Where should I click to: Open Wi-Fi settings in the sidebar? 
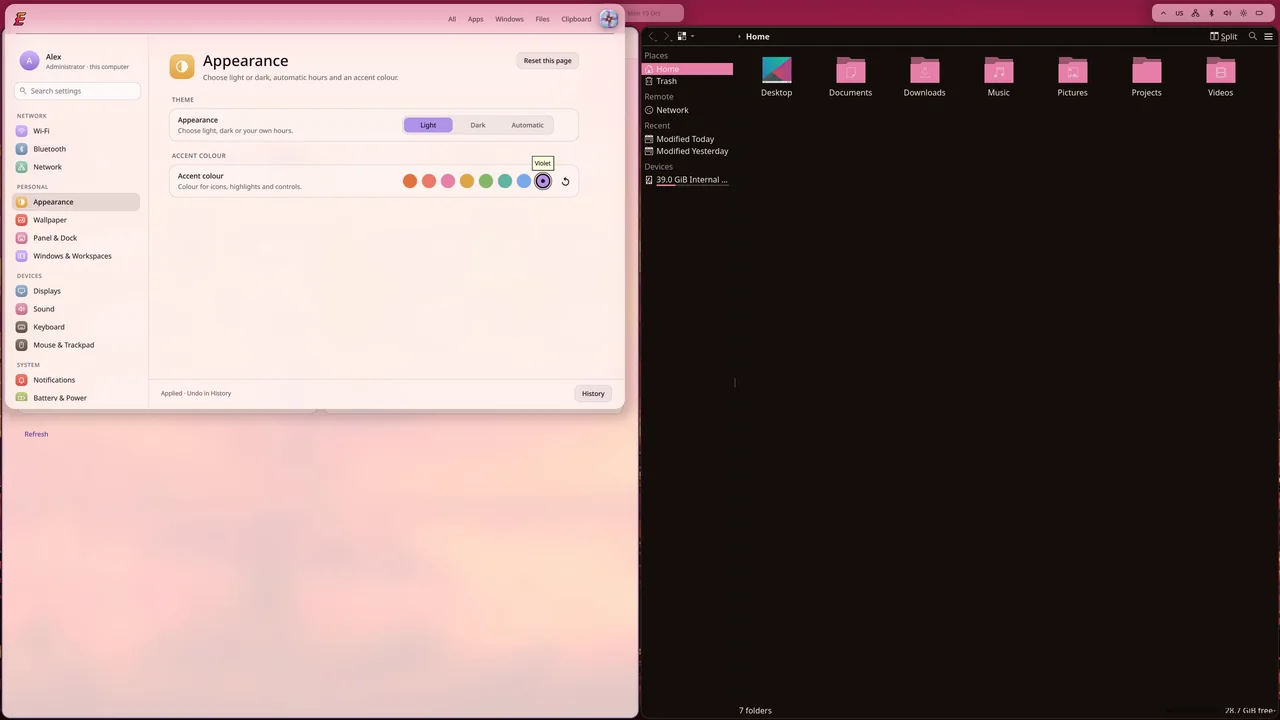pyautogui.click(x=76, y=131)
